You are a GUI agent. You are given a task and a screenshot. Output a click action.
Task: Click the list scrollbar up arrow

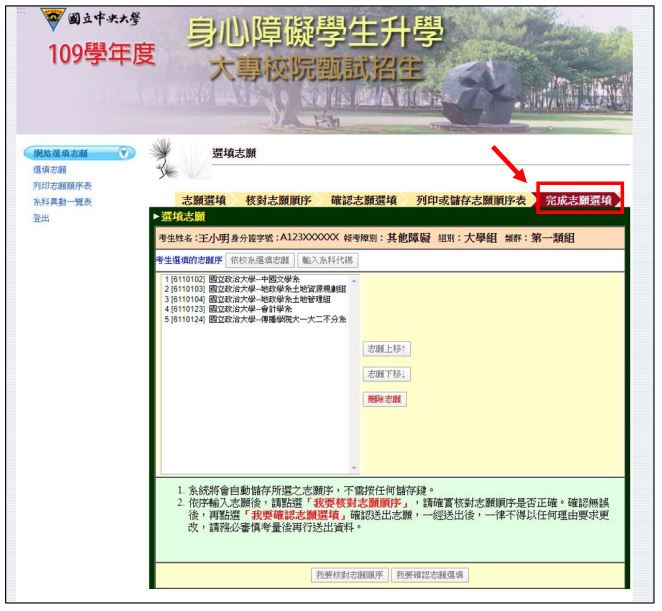(x=354, y=280)
